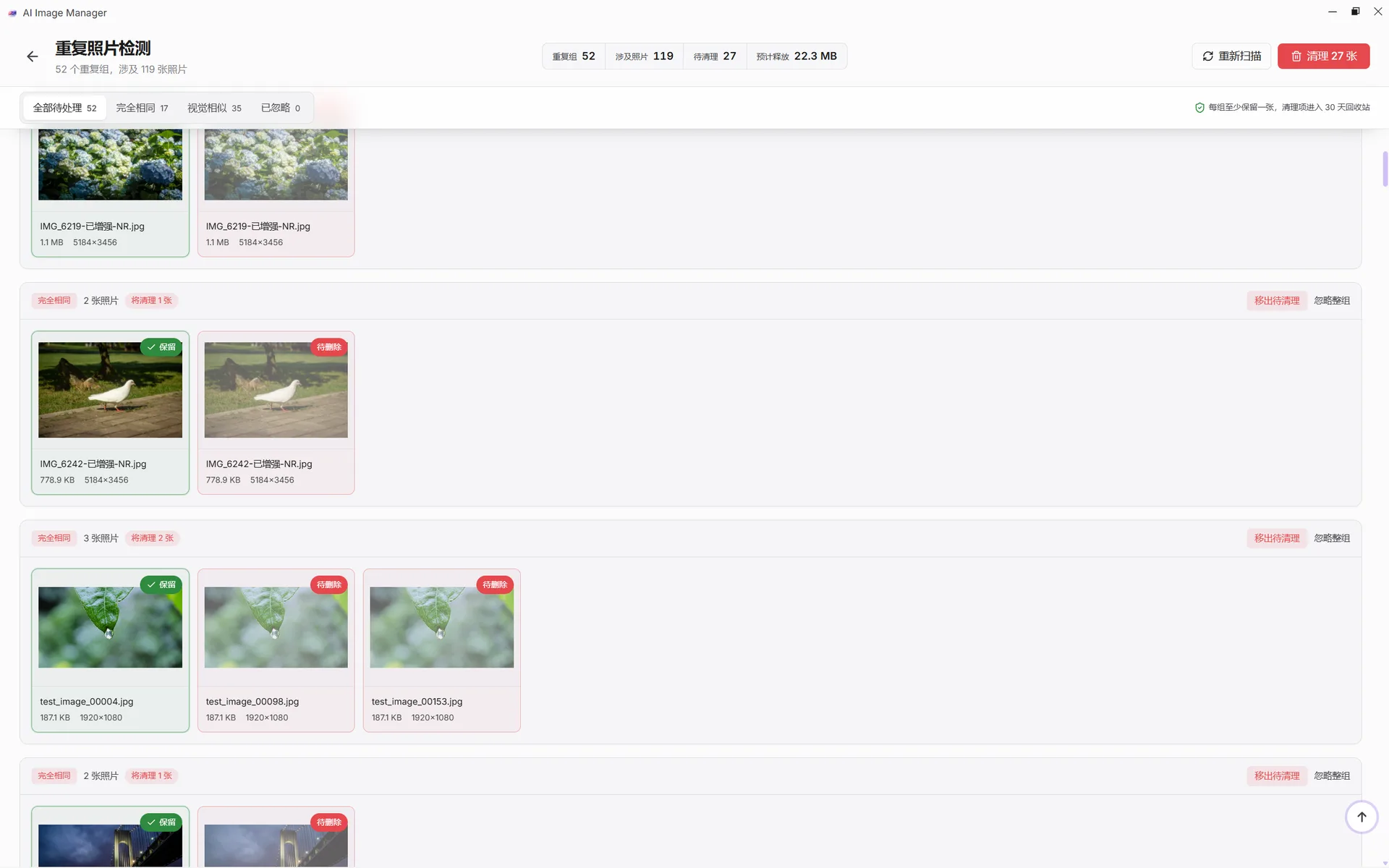Click the red 清理 27 张 button
This screenshot has width=1389, height=868.
1323,56
